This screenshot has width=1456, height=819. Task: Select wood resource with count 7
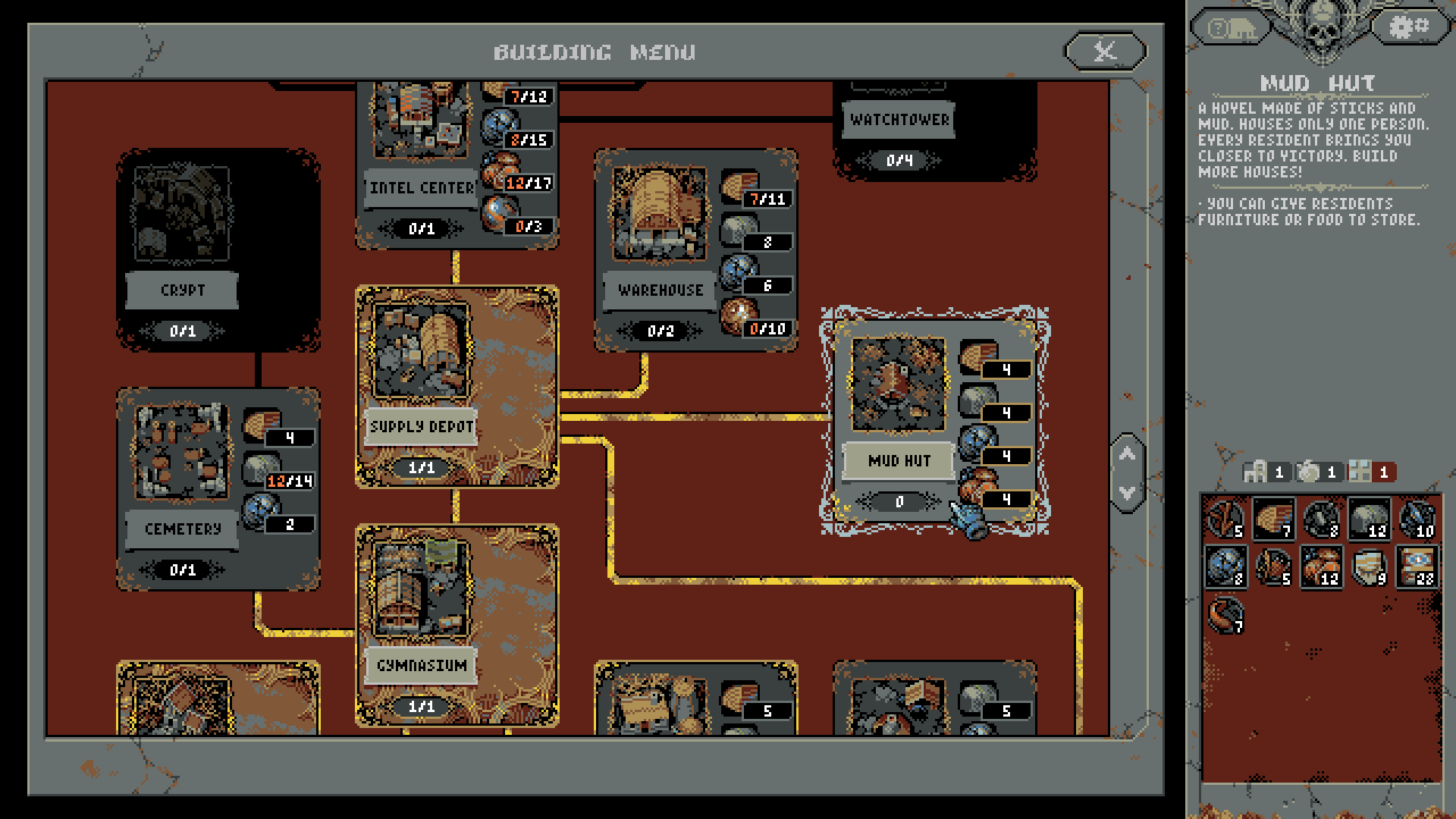1273,520
